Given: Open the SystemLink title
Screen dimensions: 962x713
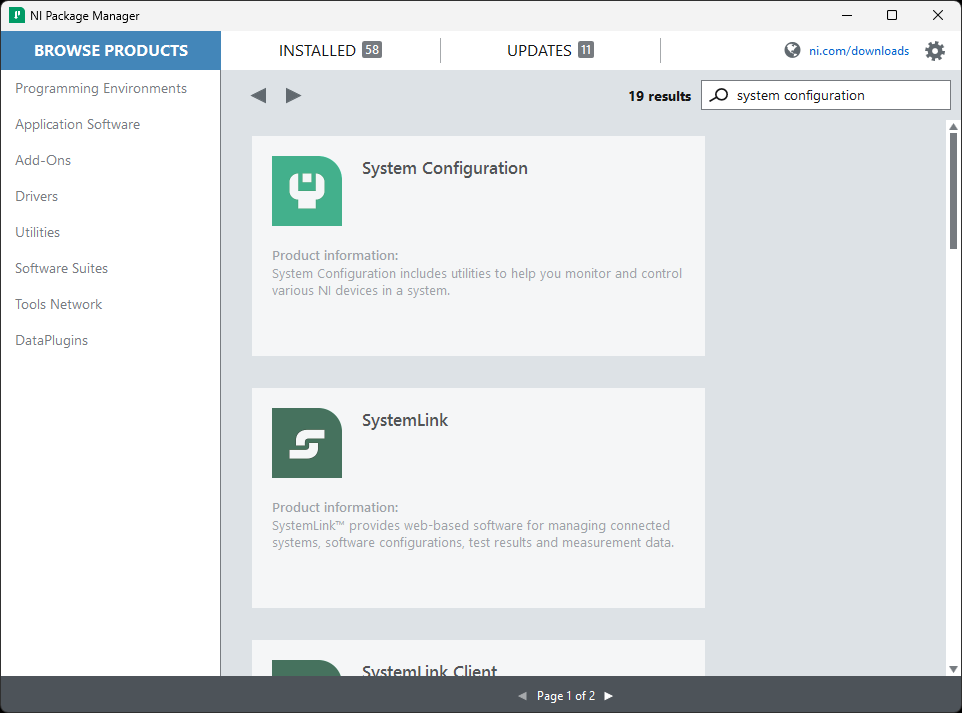Looking at the screenshot, I should (405, 420).
